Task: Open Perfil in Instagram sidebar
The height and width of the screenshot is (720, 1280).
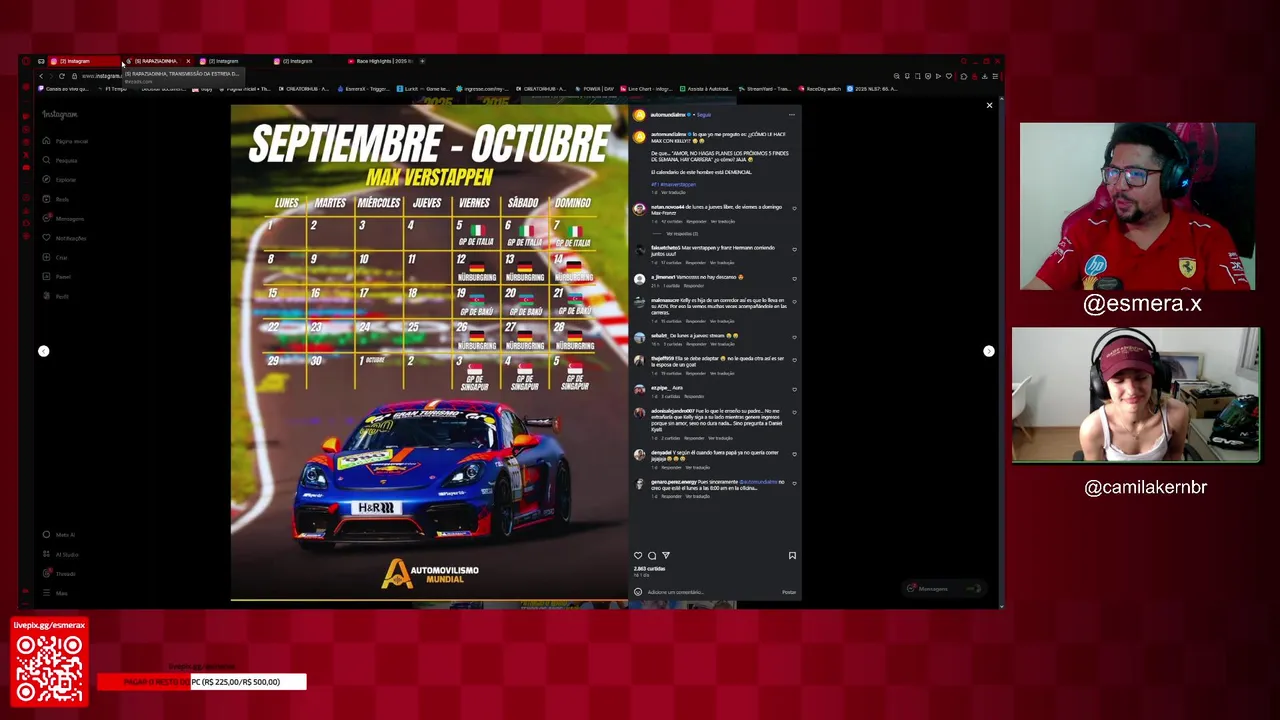Action: click(56, 297)
